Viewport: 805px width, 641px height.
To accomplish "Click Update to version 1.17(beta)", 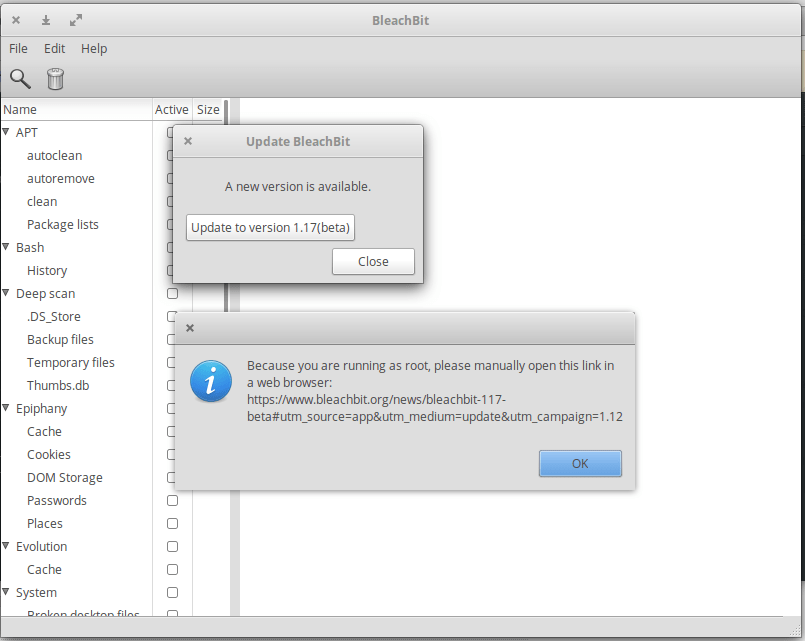I will coord(270,227).
